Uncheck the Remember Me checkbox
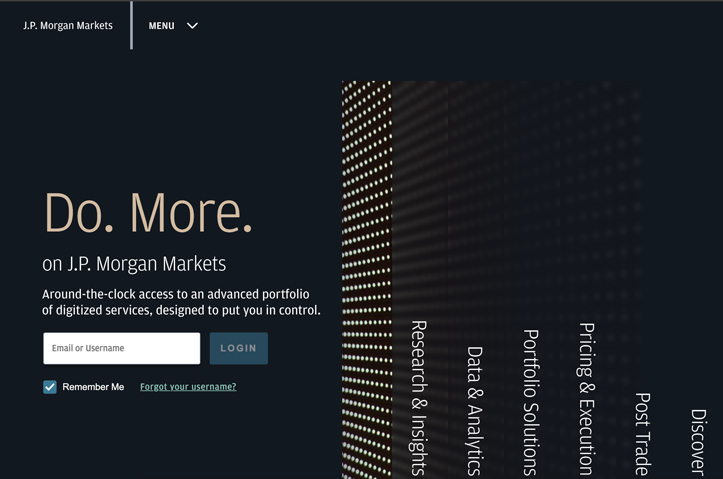The height and width of the screenshot is (479, 723). (50, 387)
